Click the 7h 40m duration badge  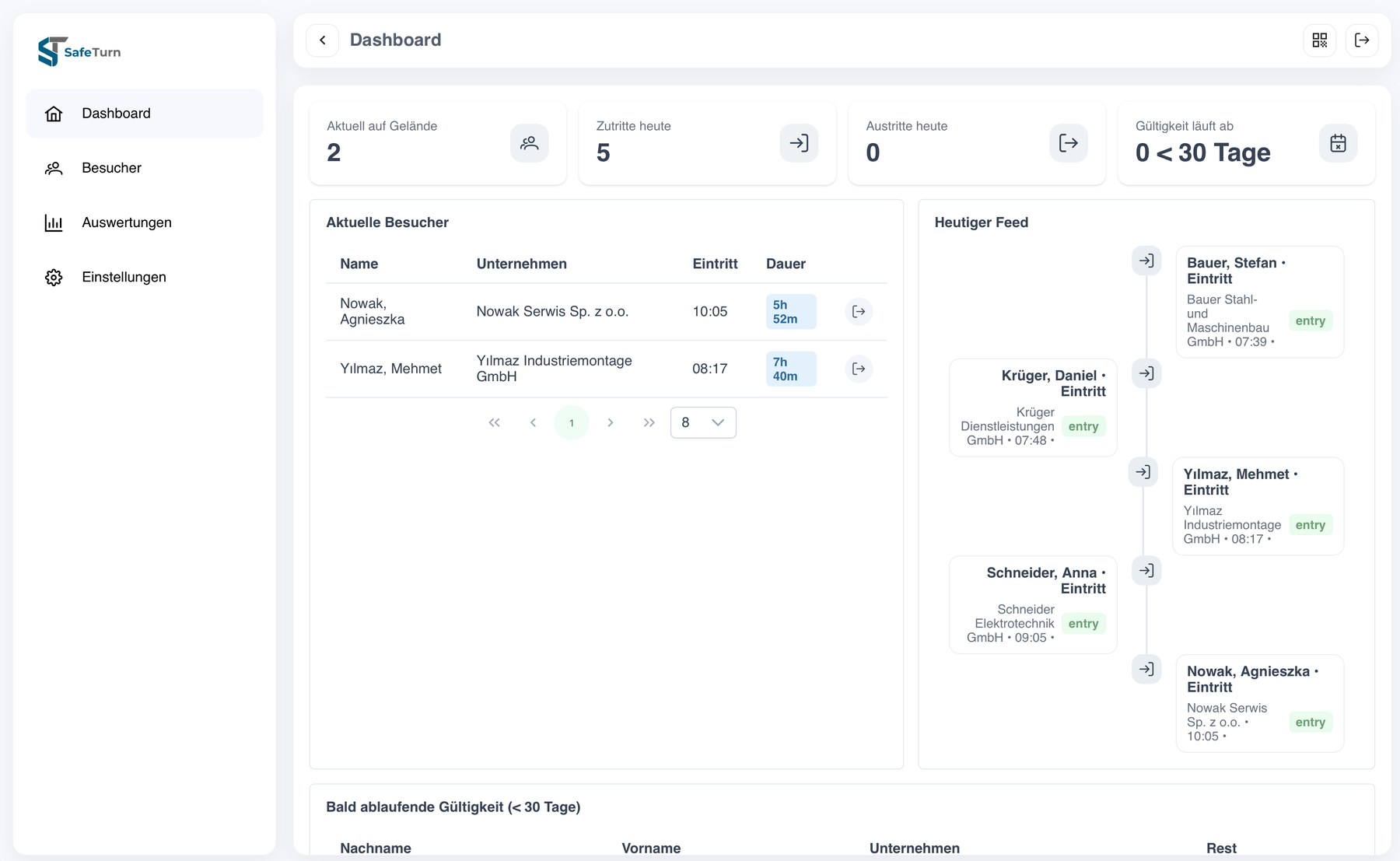(791, 369)
